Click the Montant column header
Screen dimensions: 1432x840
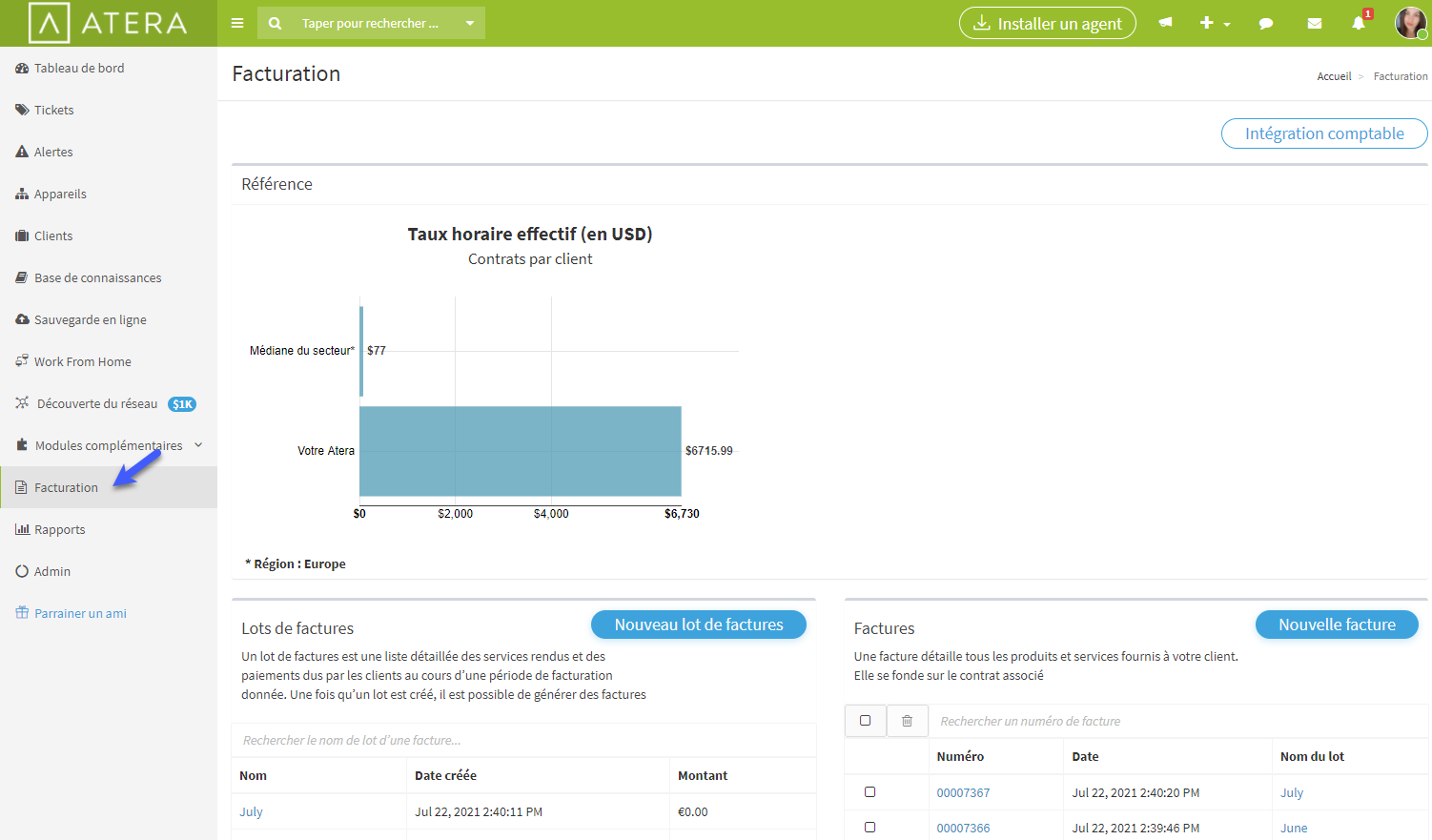pos(703,775)
